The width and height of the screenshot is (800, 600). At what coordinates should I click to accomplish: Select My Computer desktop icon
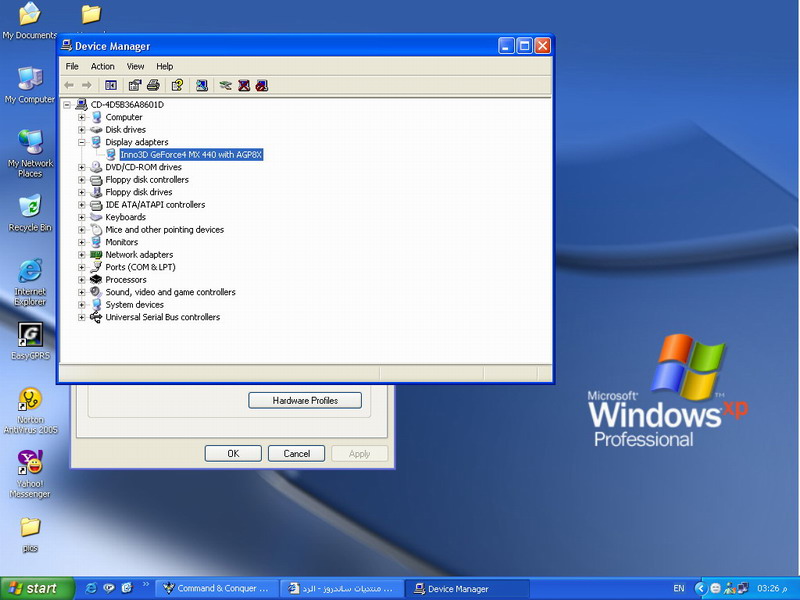(x=30, y=85)
